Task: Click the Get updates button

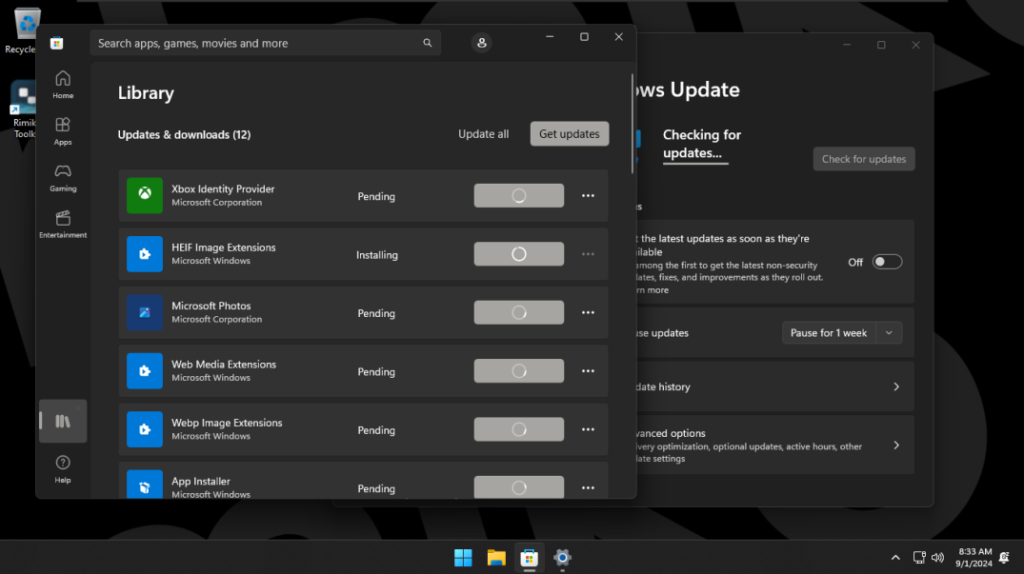Action: point(569,134)
